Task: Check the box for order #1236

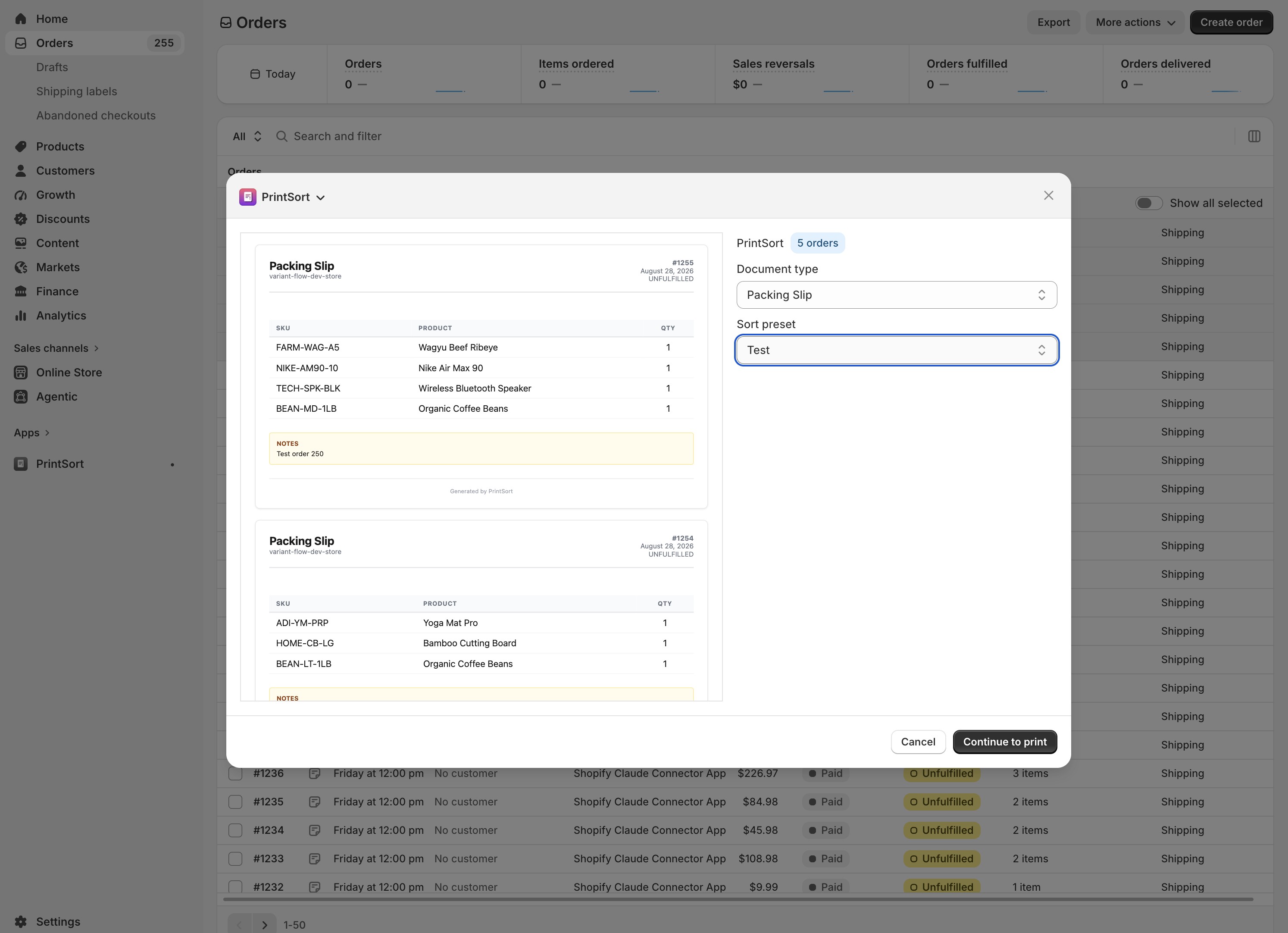Action: [235, 773]
